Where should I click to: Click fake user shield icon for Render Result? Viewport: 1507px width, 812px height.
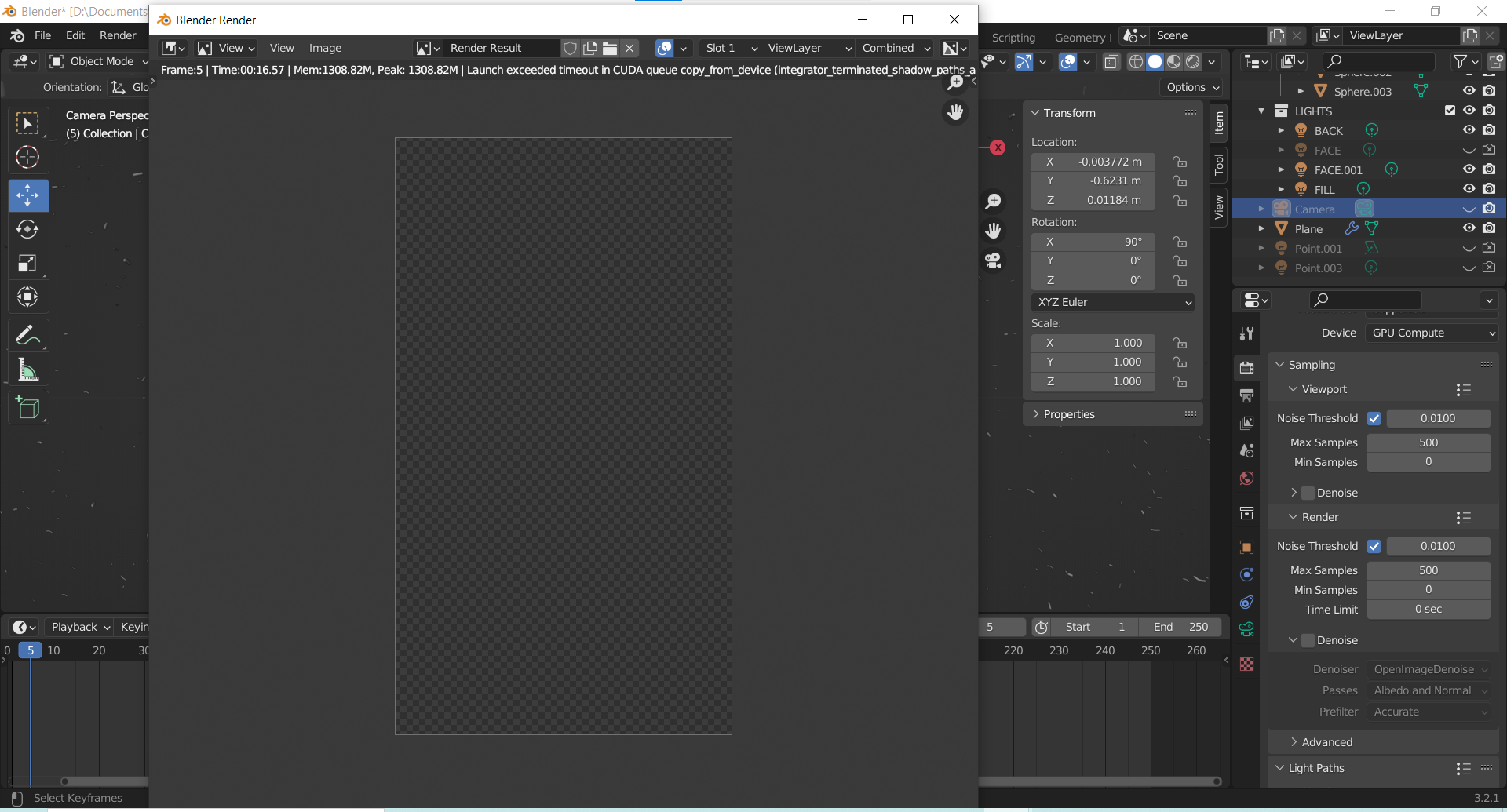571,48
